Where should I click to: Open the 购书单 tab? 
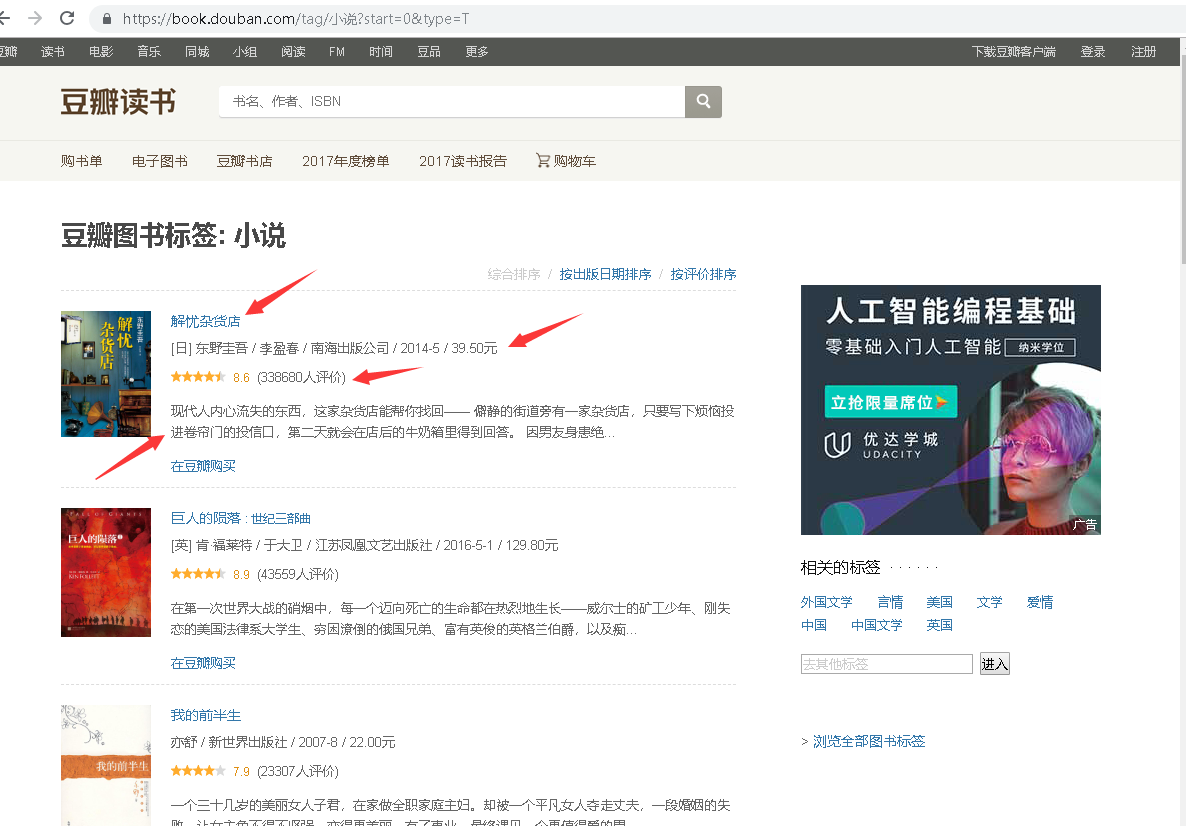[x=82, y=160]
